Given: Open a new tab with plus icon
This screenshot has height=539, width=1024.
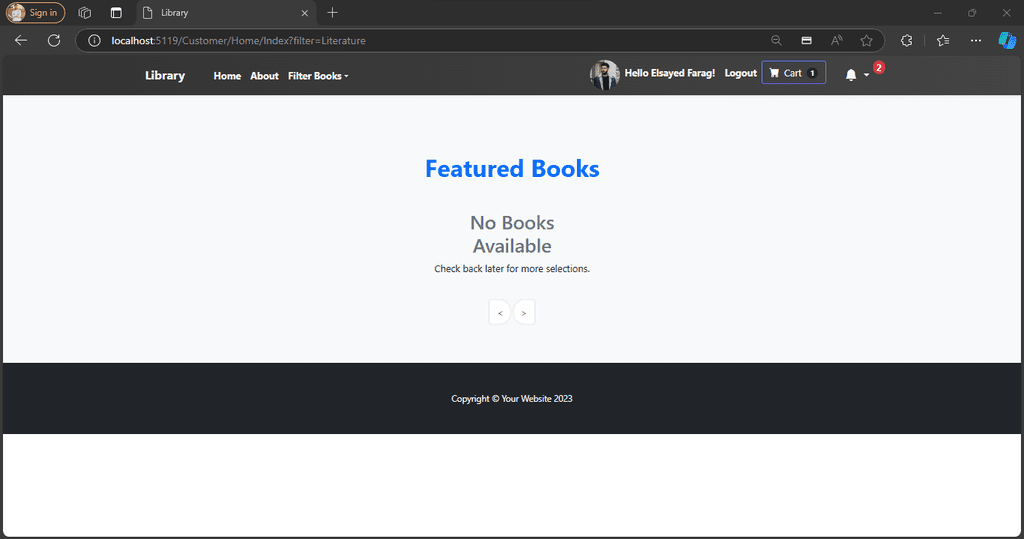Looking at the screenshot, I should coord(332,12).
